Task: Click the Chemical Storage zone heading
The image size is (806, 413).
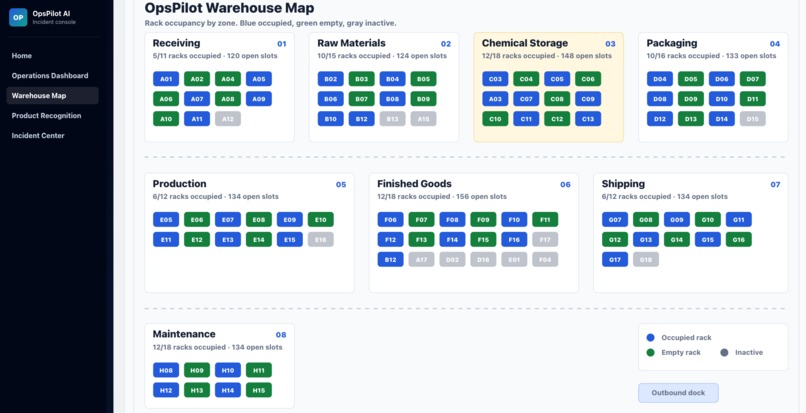Action: 525,43
